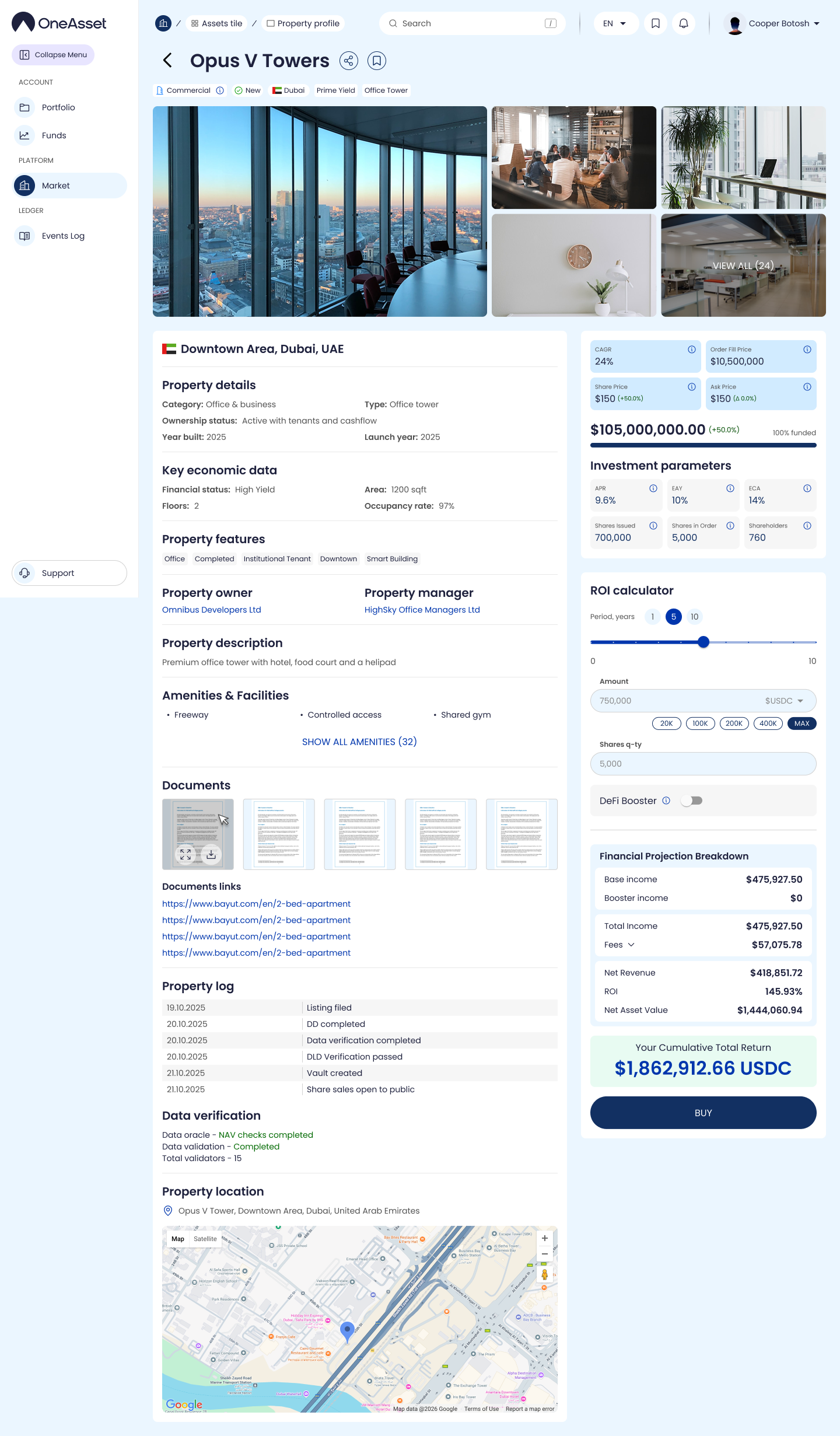Select the 10 years period option
Viewport: 840px width, 1436px height.
point(694,617)
